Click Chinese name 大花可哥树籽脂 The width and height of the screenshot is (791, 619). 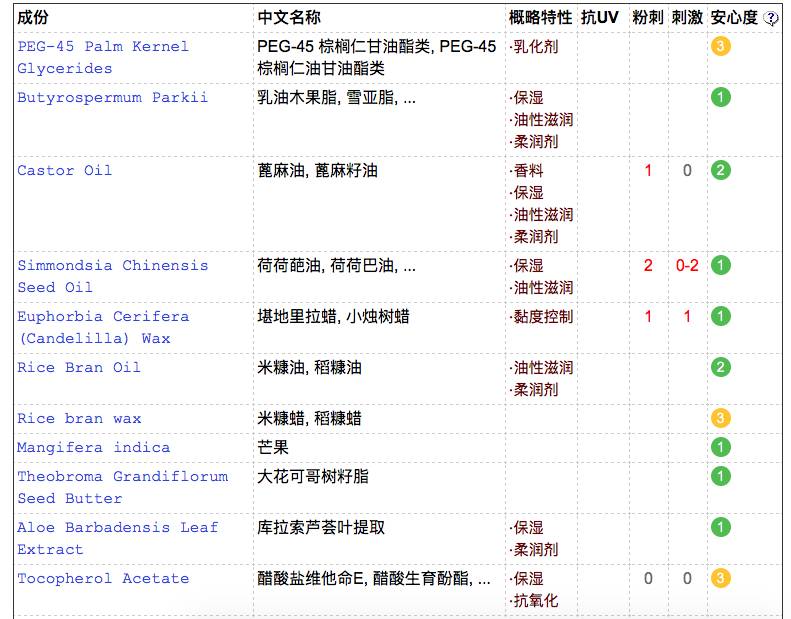(313, 477)
